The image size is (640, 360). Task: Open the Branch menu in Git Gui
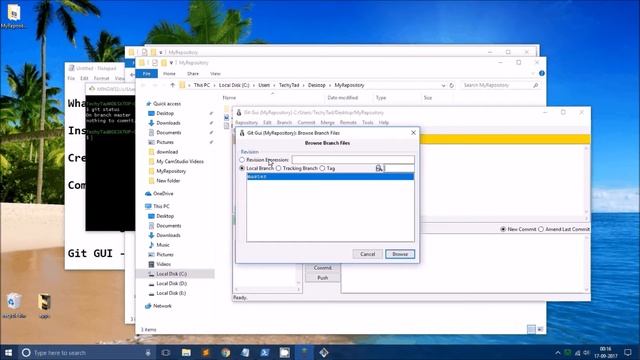pos(284,122)
